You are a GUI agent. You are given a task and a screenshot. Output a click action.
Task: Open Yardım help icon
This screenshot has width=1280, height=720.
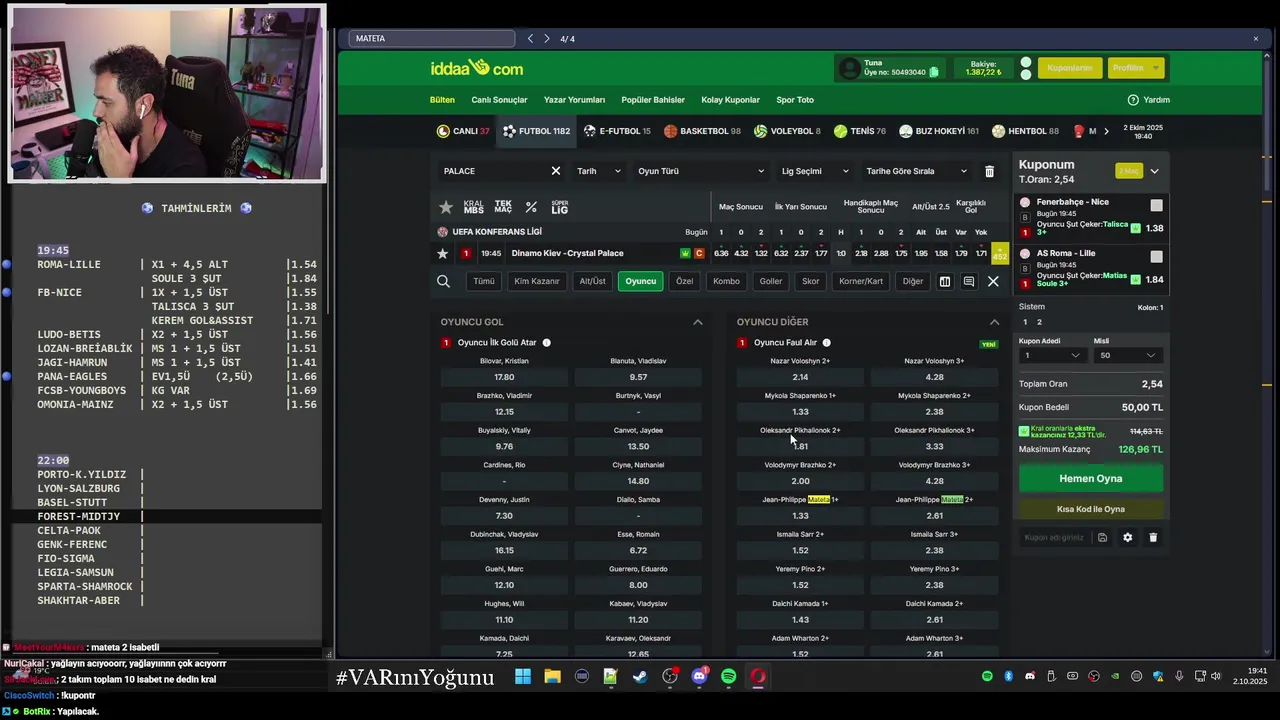[x=1133, y=100]
